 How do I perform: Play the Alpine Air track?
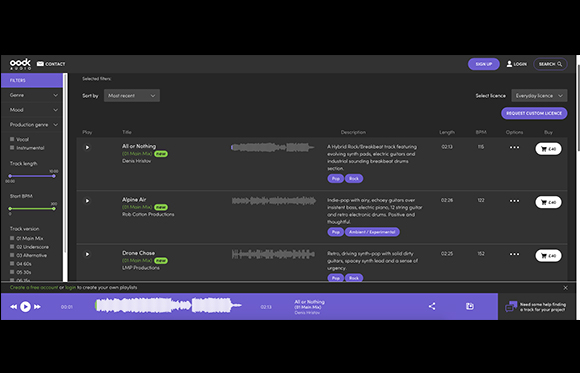87,201
